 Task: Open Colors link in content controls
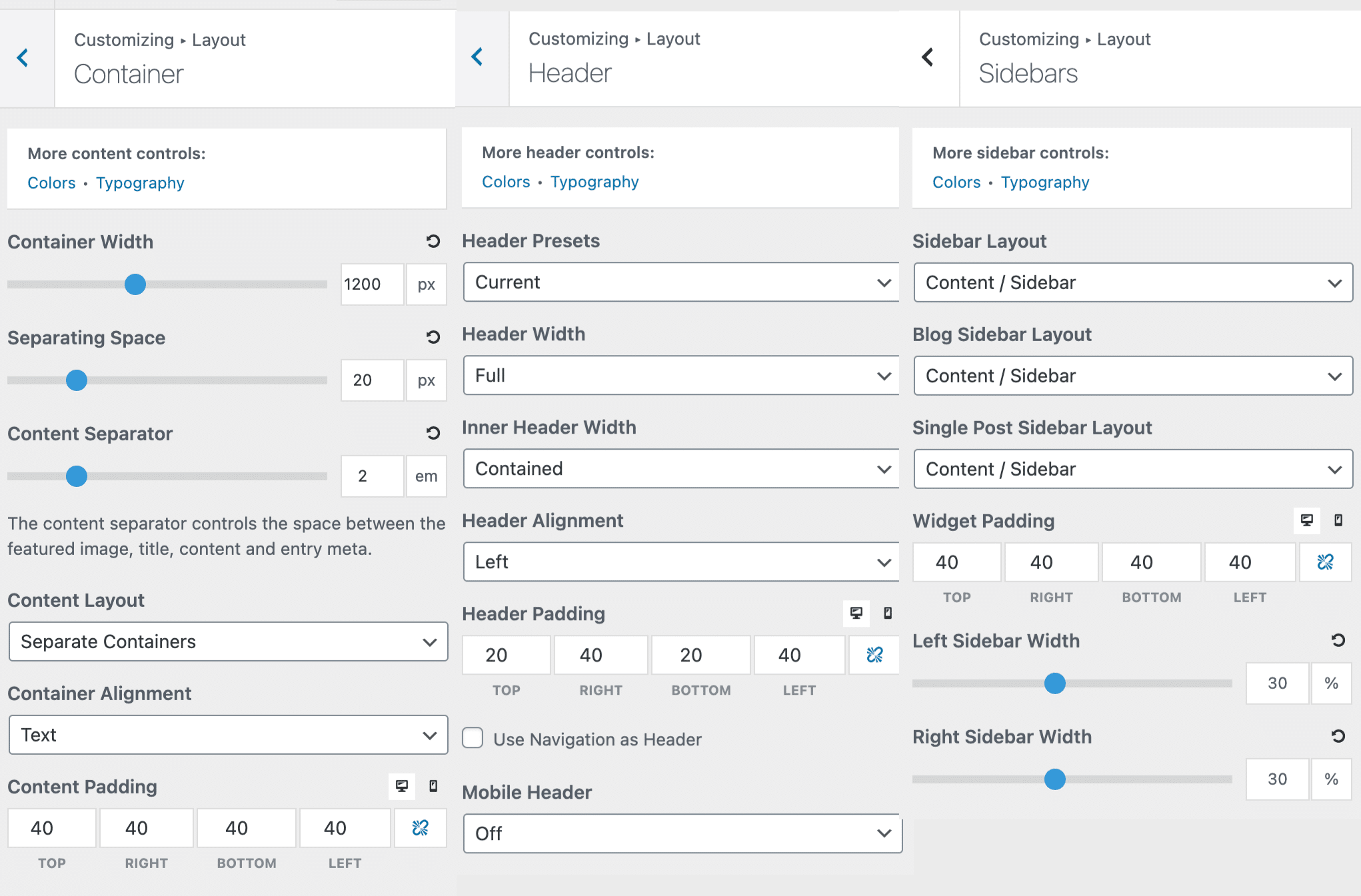[51, 183]
